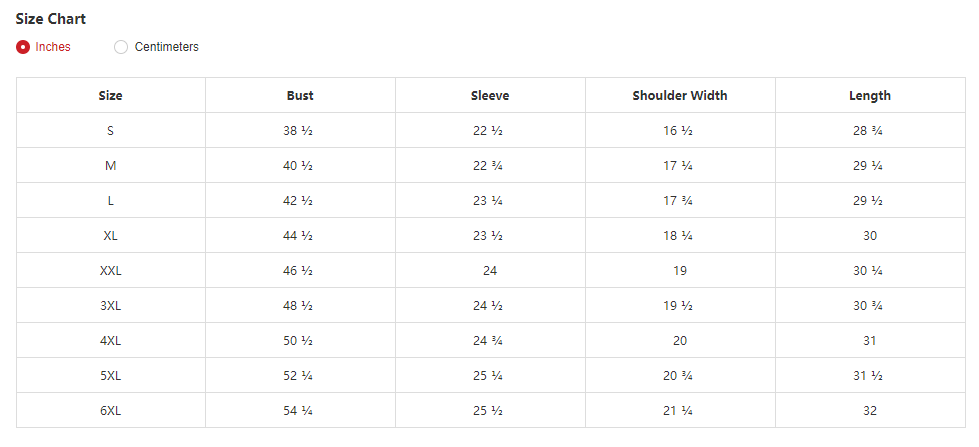This screenshot has height=447, width=979.
Task: Click the XXL size cell
Action: [110, 271]
